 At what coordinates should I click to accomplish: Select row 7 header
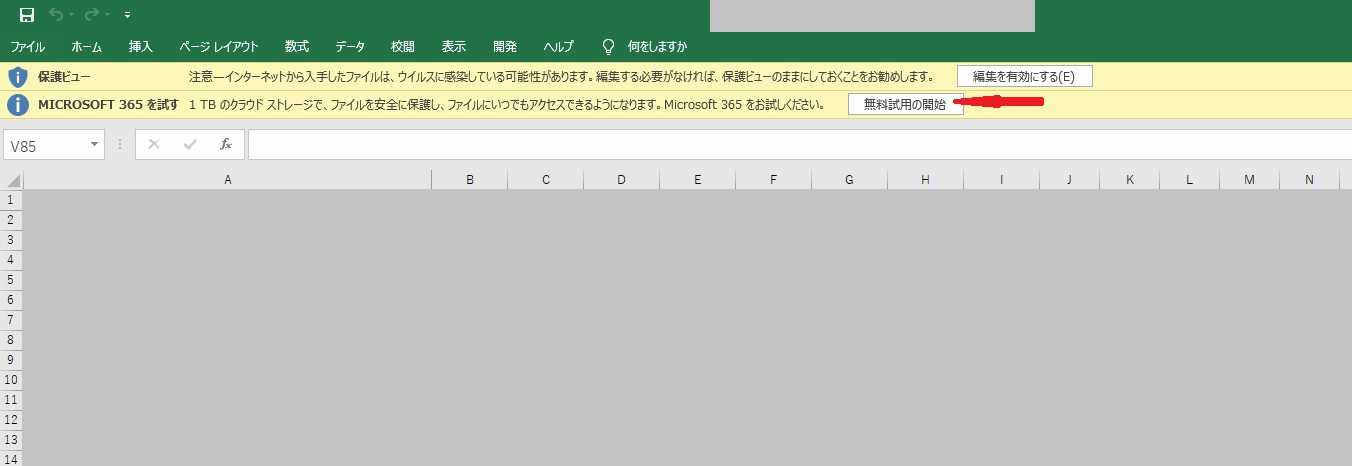point(11,320)
